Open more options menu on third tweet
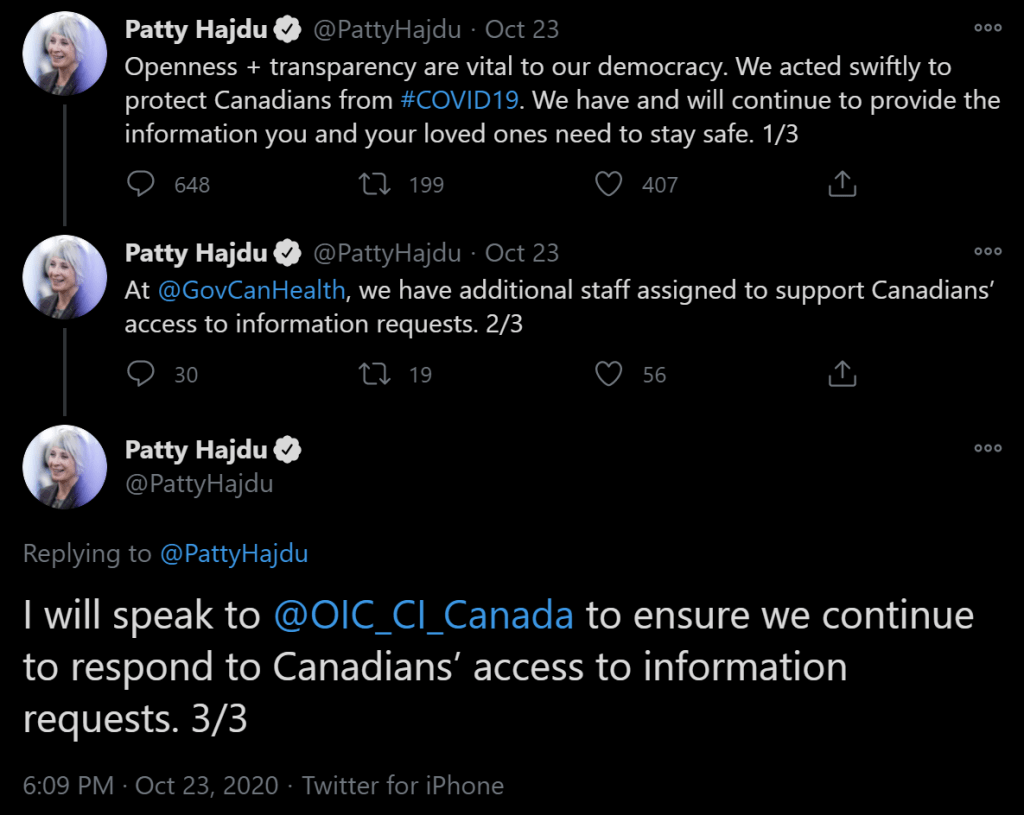Viewport: 1024px width, 815px height. (987, 448)
